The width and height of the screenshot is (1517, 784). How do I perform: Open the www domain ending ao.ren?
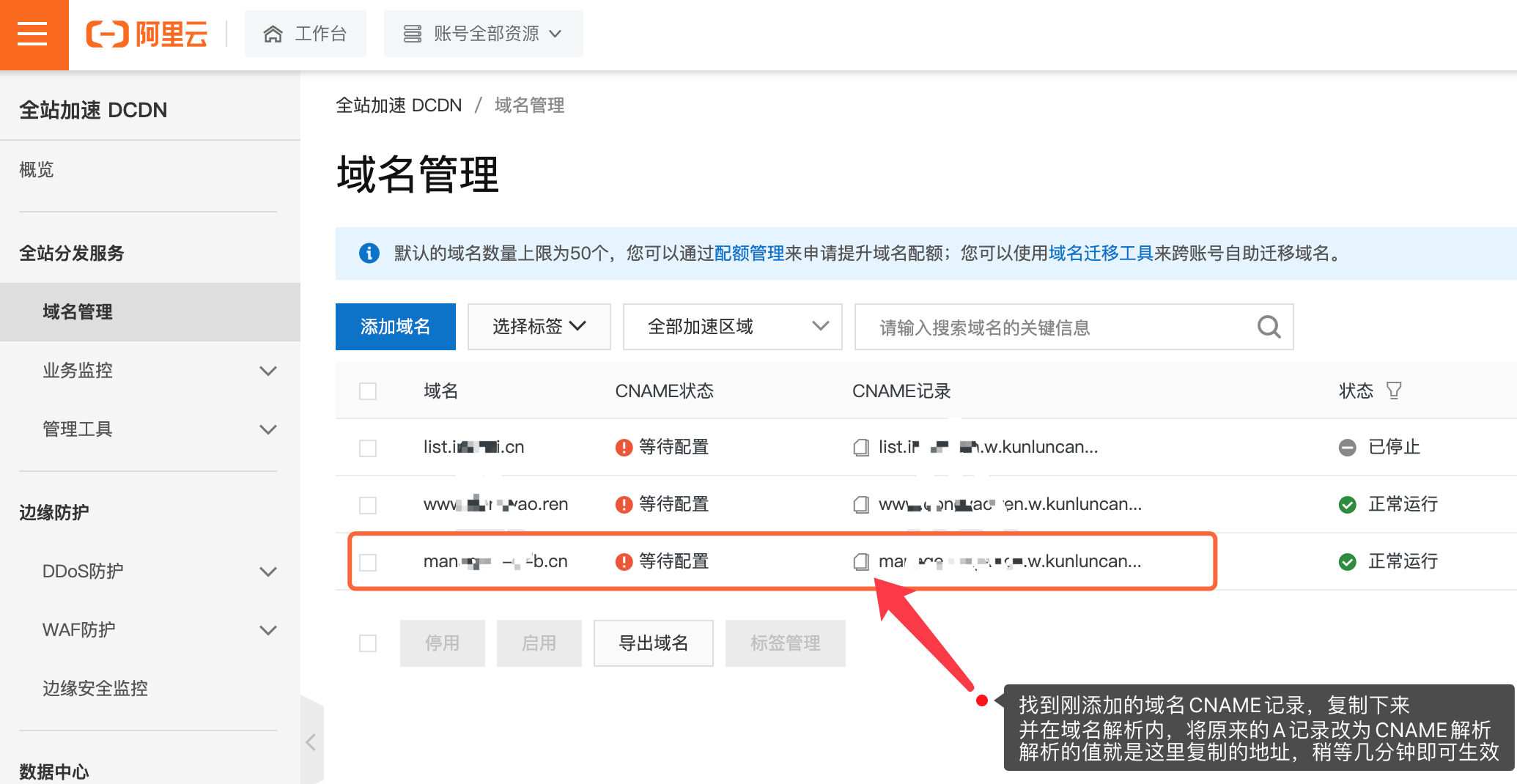coord(495,504)
